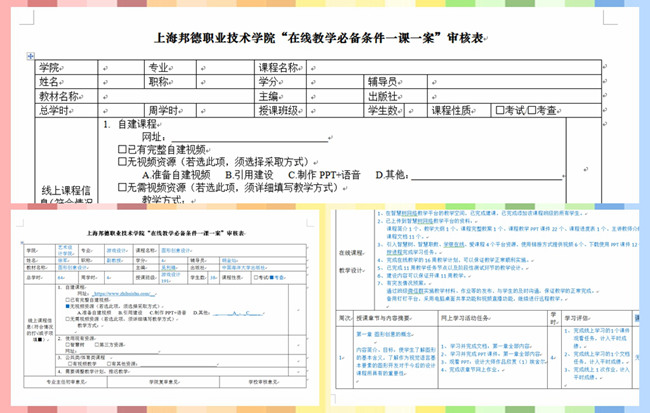The image size is (650, 413).
Task: Click the 网址 underline field in top form
Action: (x=250, y=137)
